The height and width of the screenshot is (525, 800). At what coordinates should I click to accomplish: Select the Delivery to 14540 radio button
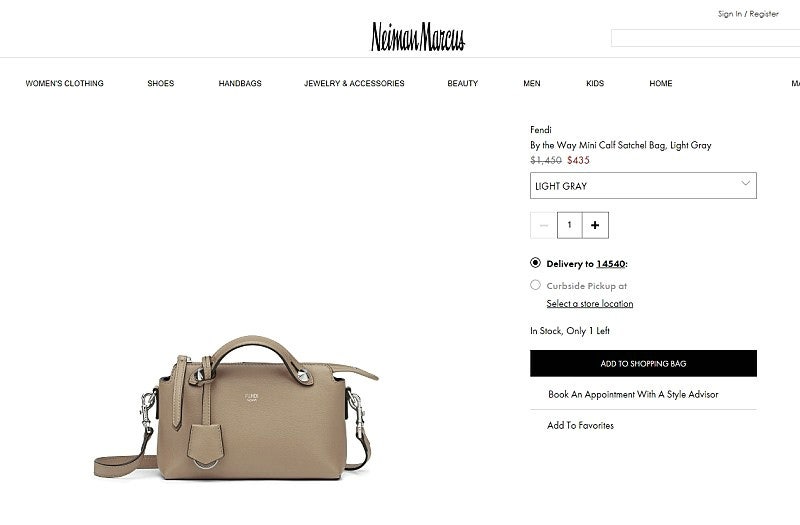(x=535, y=263)
